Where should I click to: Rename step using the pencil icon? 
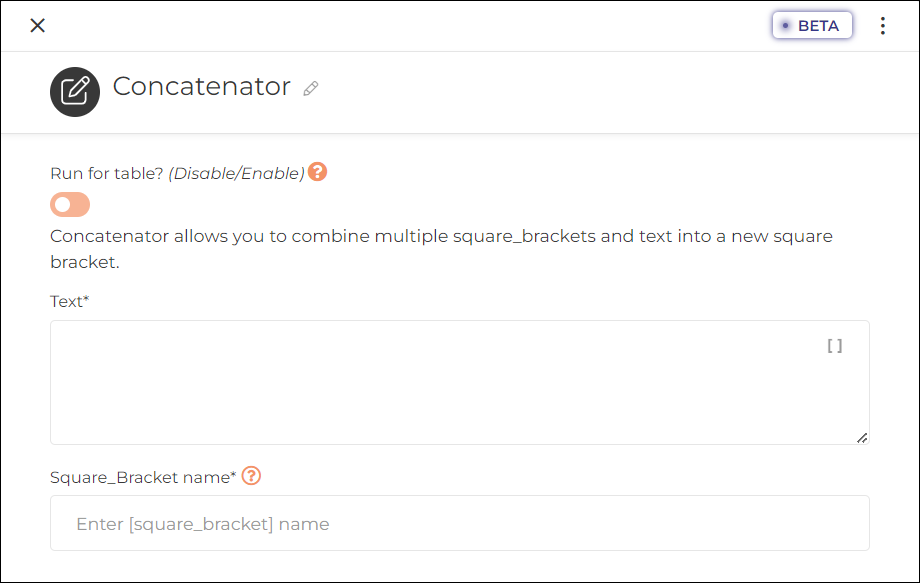point(311,89)
